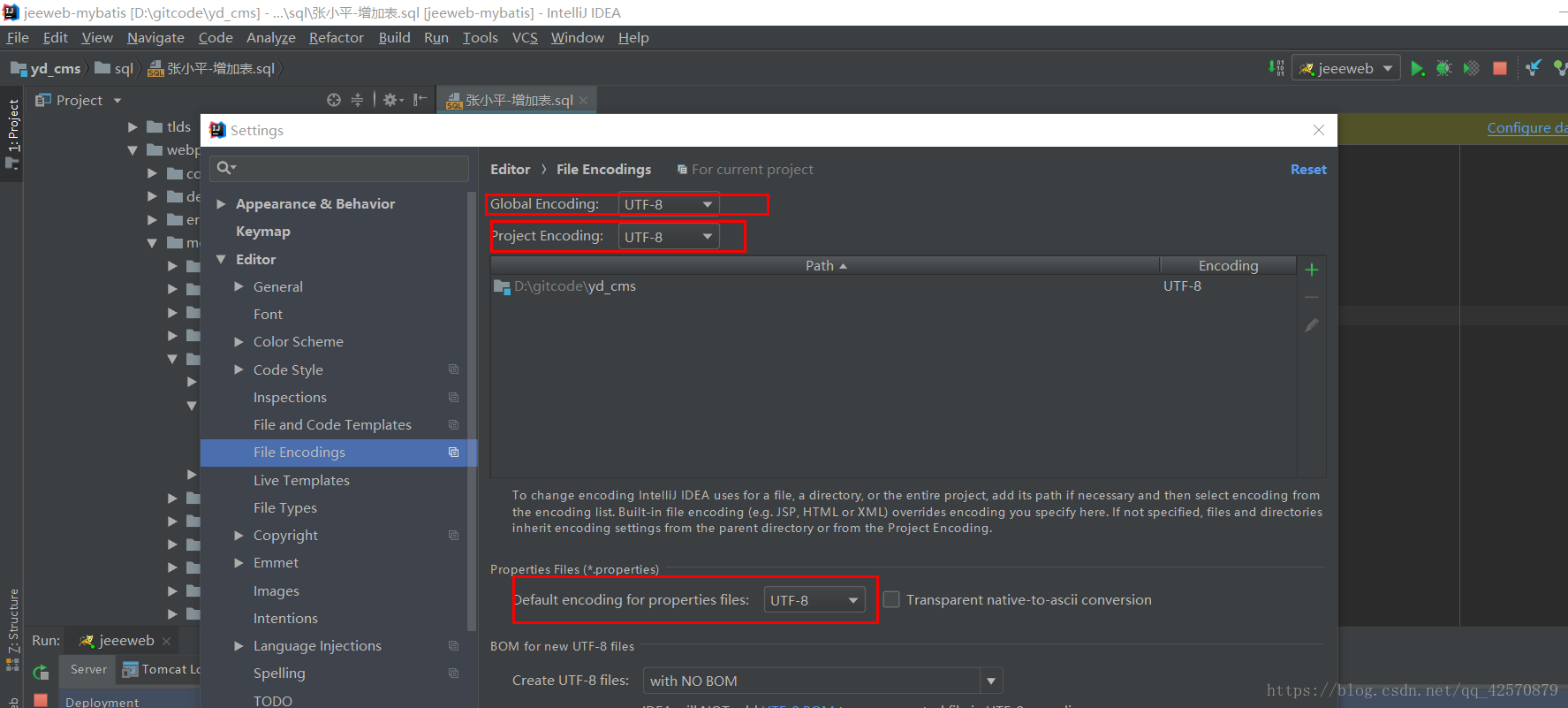1568x708 pixels.
Task: Click the Settings search input field
Action: click(x=339, y=168)
